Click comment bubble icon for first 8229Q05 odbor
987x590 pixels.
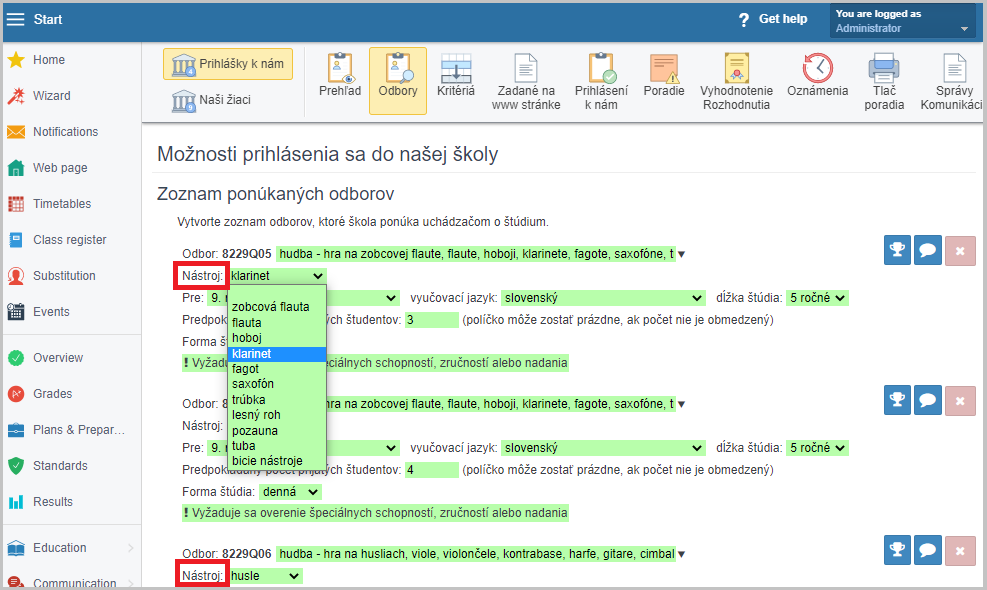tap(928, 251)
